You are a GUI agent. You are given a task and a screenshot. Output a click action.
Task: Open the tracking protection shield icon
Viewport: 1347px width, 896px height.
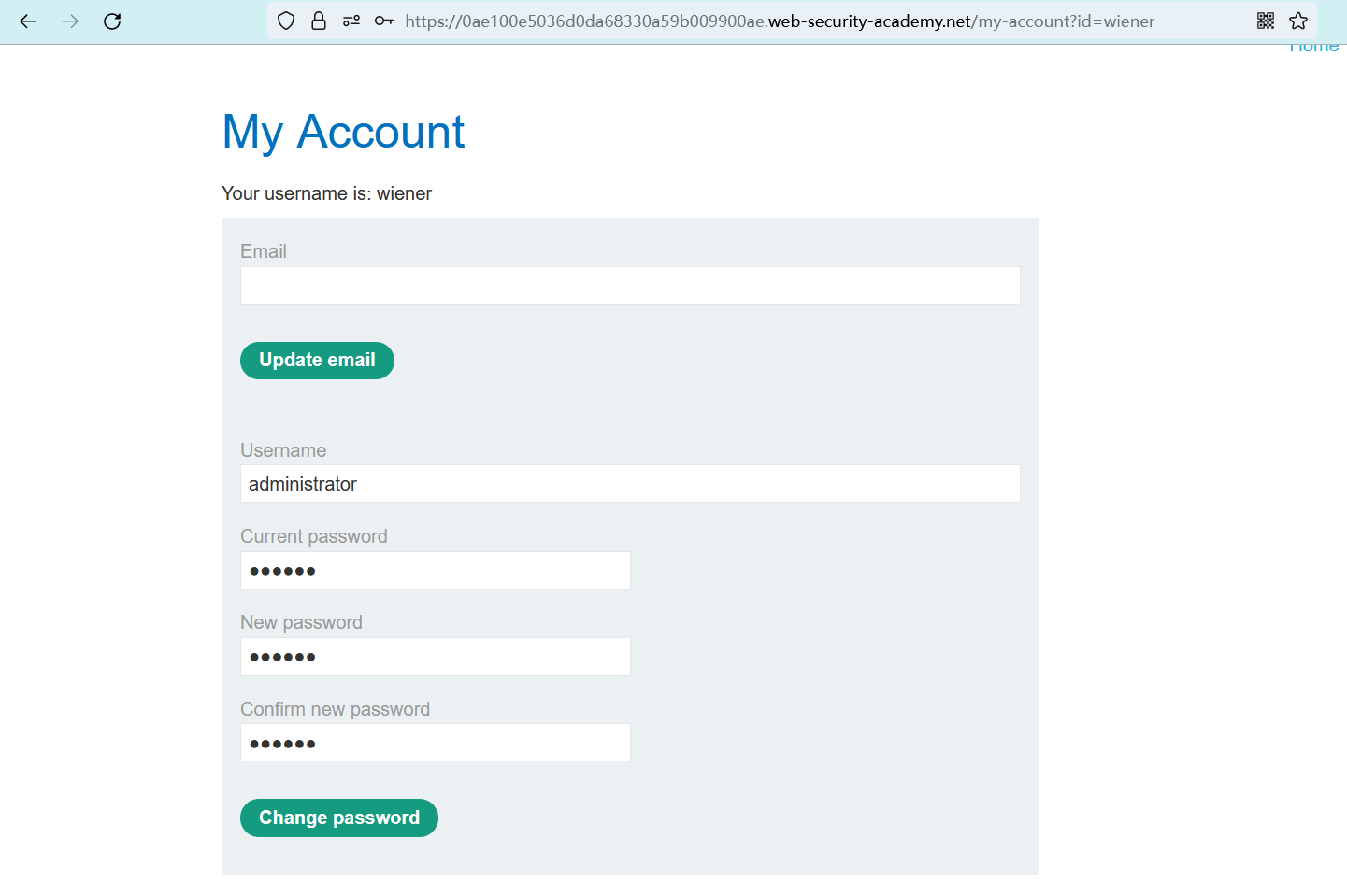[x=286, y=21]
